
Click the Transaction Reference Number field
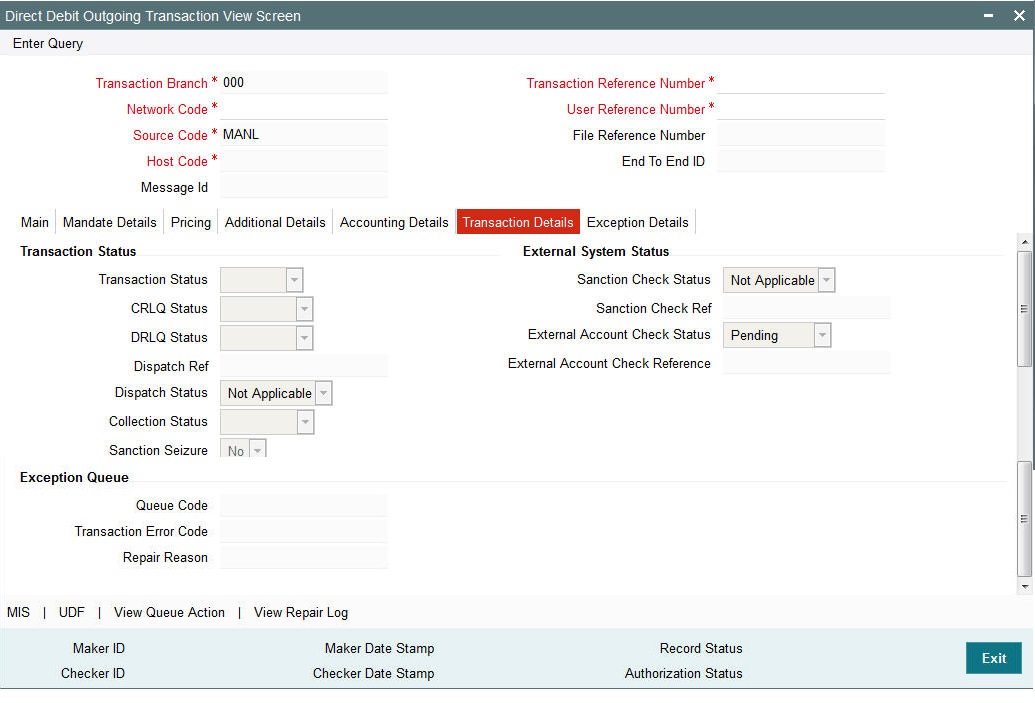pos(800,82)
